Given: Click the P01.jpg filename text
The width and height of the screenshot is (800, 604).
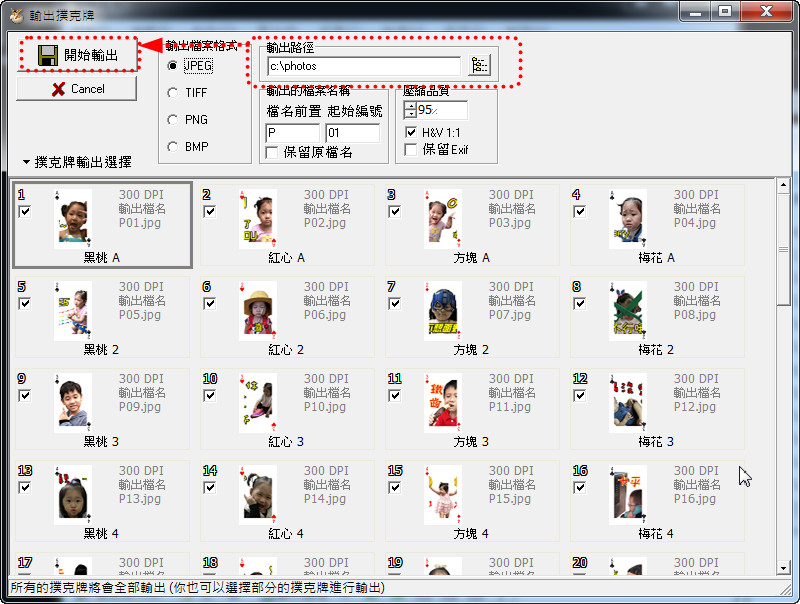Looking at the screenshot, I should [140, 223].
